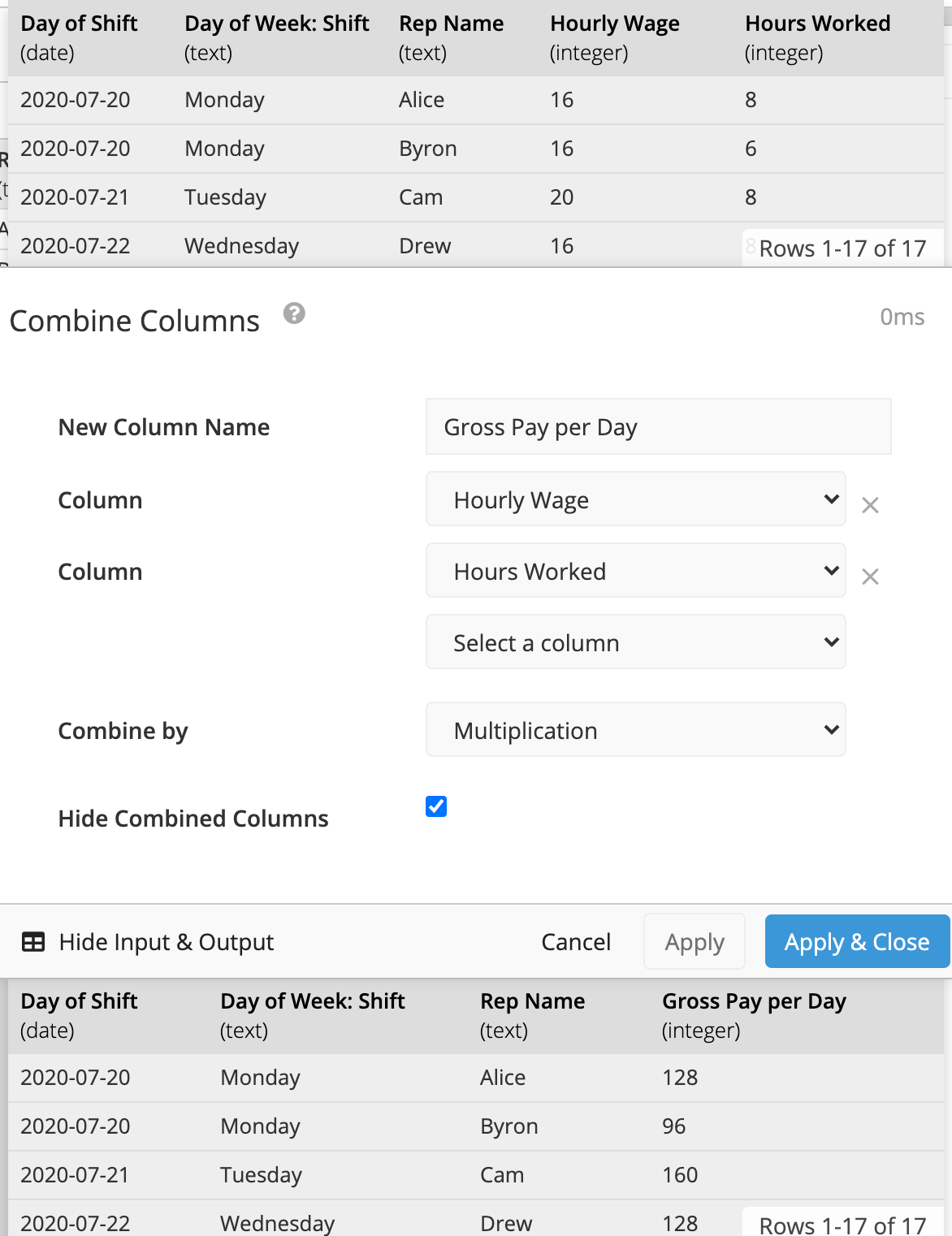Click the table icon beside Hide Input & Output
Image resolution: width=952 pixels, height=1236 pixels.
(x=33, y=942)
